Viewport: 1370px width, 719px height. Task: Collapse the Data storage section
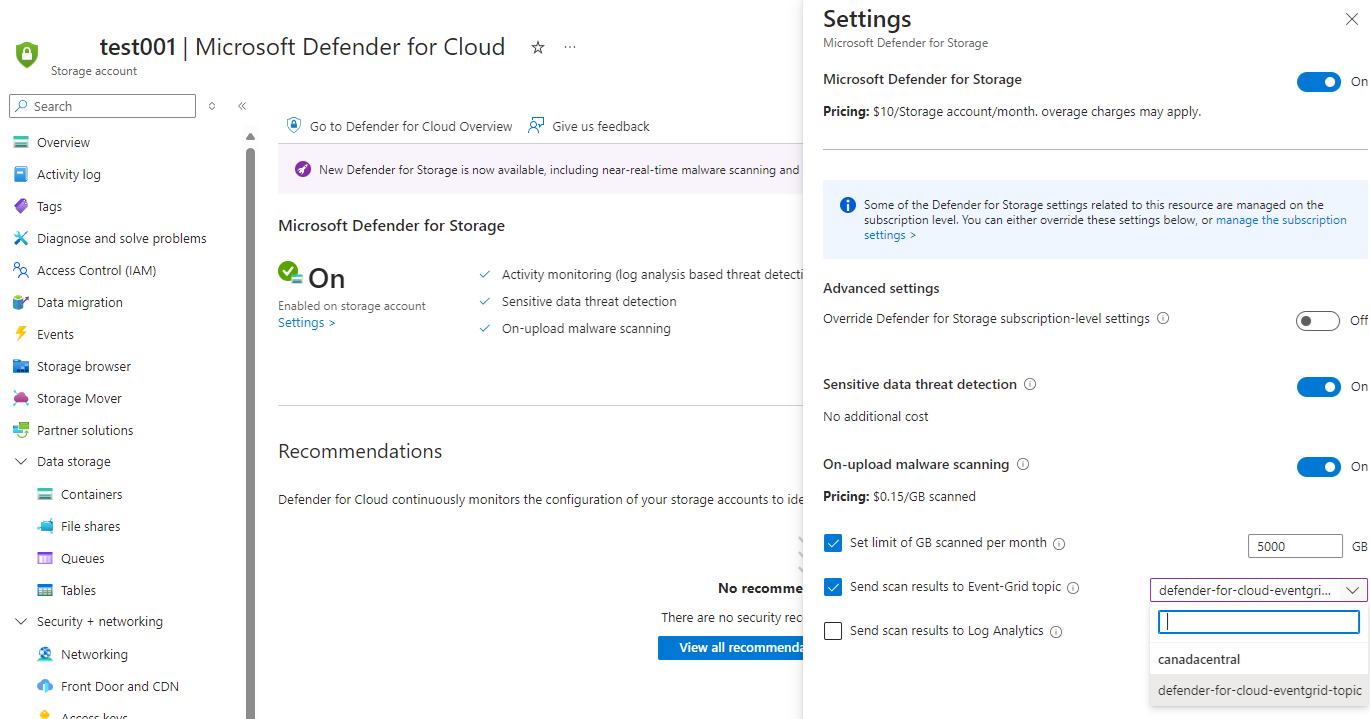coord(21,462)
